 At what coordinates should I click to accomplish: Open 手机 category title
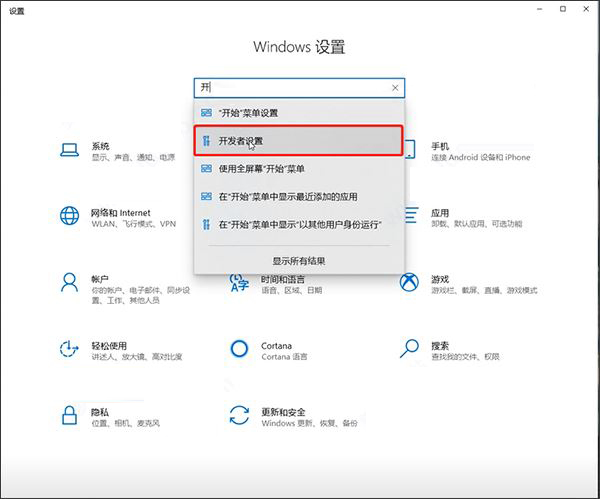pos(440,146)
